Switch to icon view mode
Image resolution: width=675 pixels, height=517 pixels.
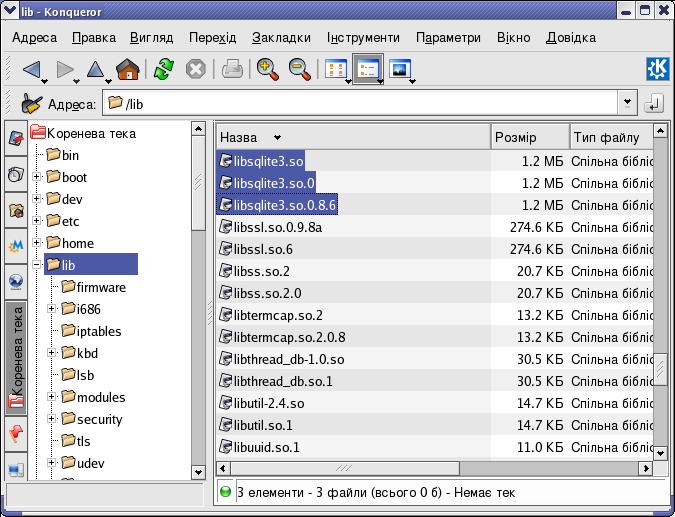(336, 69)
